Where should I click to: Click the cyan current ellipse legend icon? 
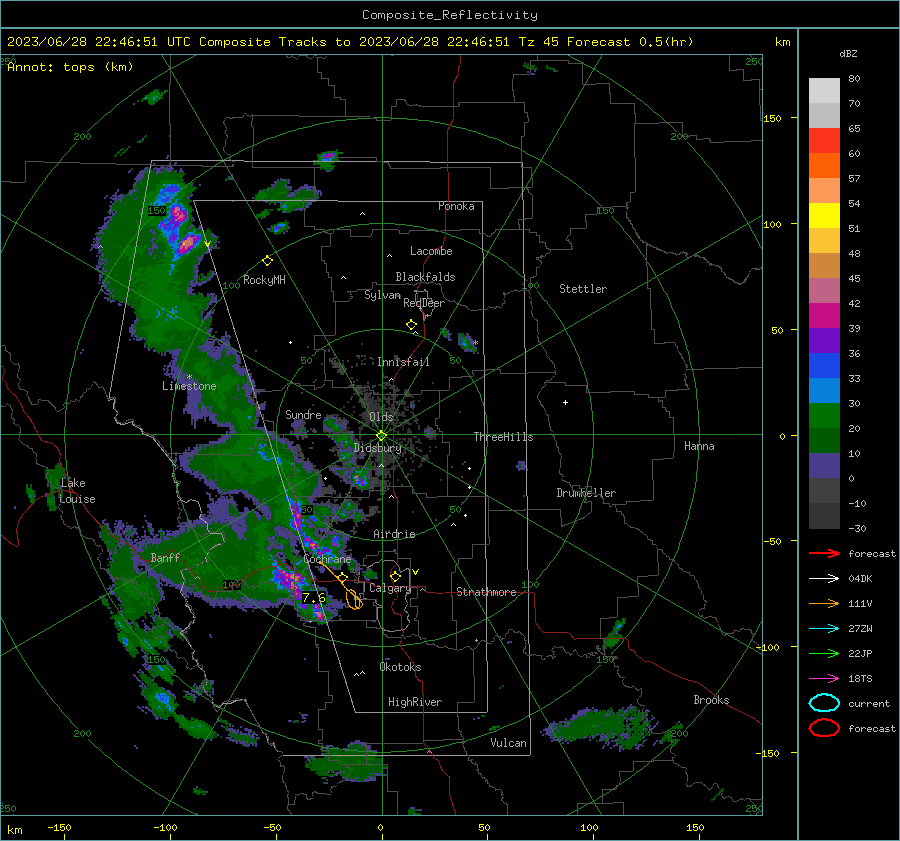click(x=824, y=703)
